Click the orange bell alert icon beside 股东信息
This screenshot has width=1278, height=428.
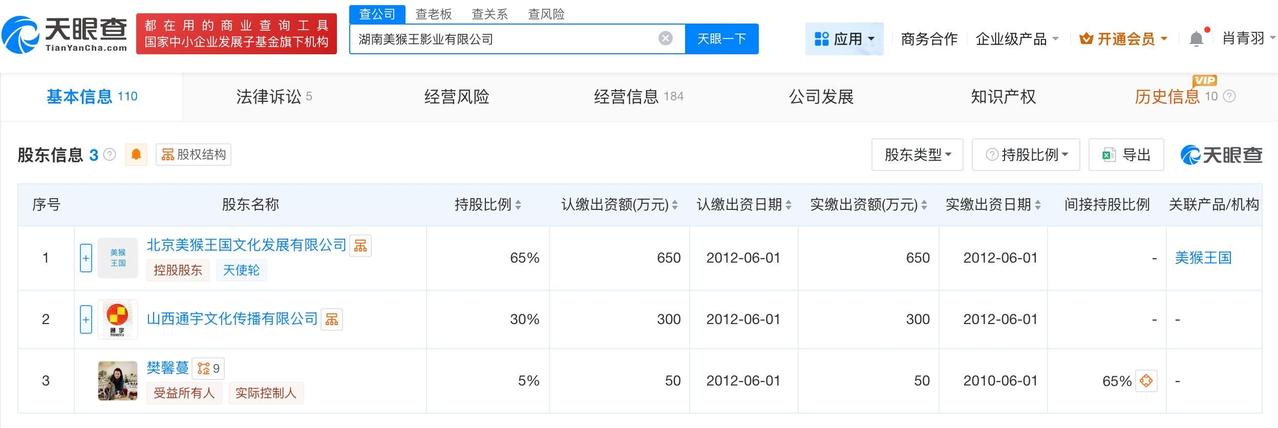pyautogui.click(x=137, y=154)
